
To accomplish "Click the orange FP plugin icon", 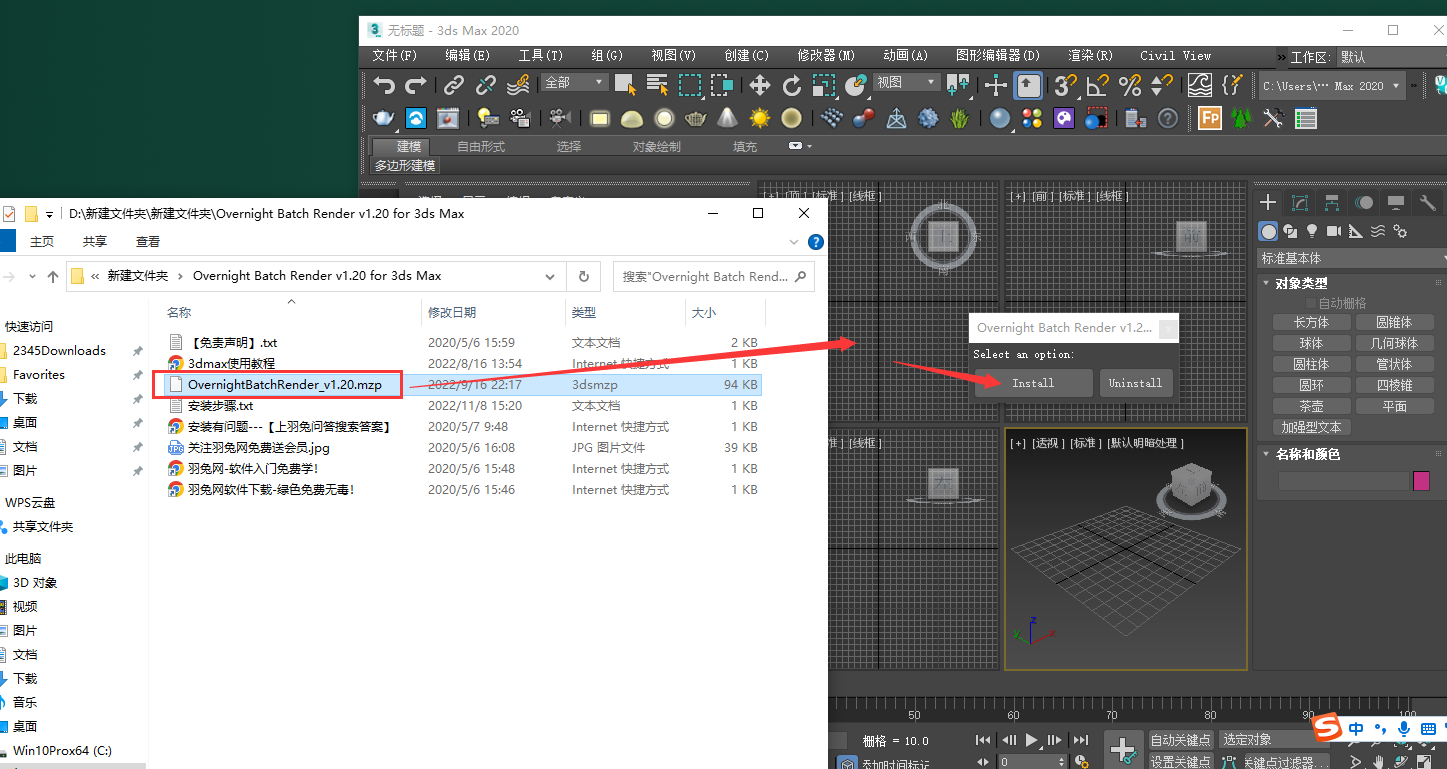I will [1210, 118].
